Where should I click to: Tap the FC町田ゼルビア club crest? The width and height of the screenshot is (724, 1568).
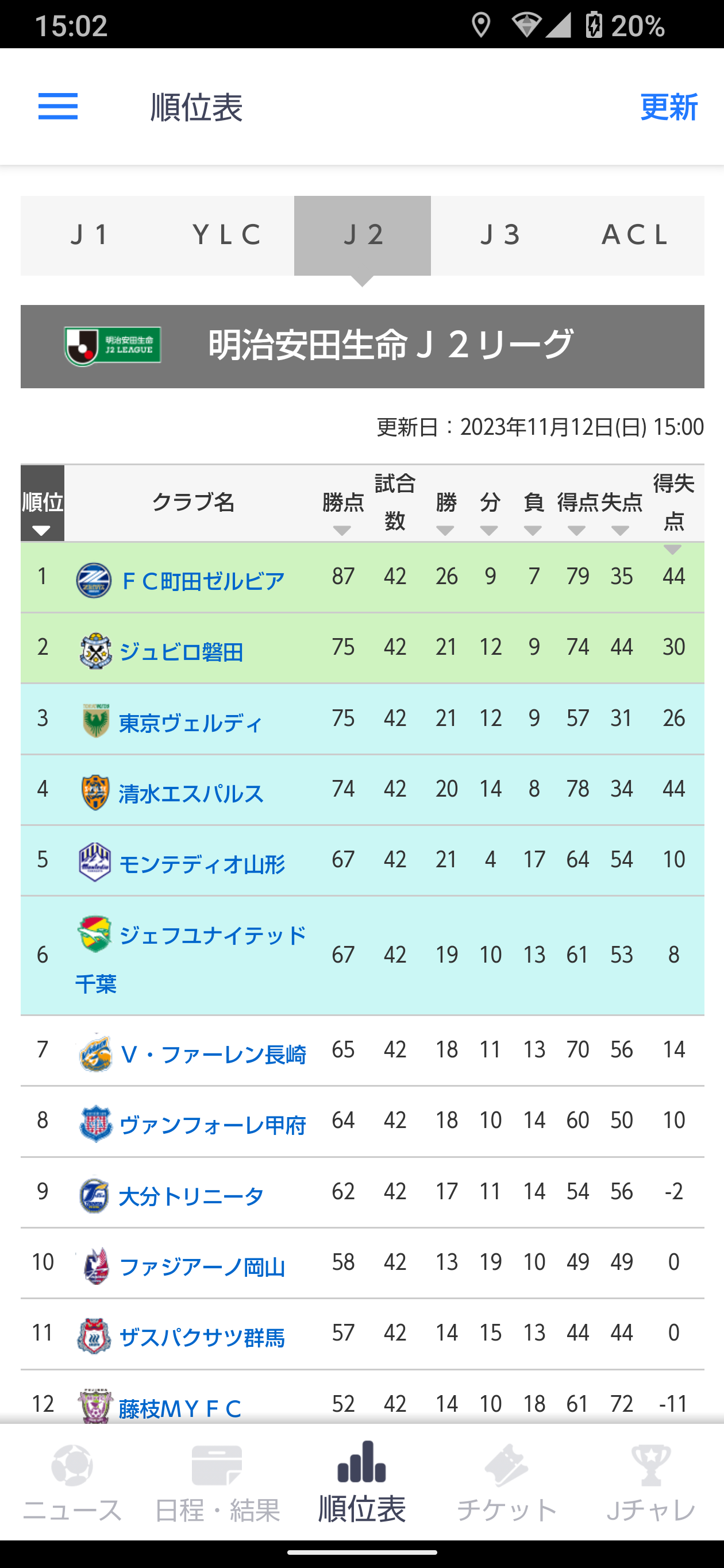point(94,580)
